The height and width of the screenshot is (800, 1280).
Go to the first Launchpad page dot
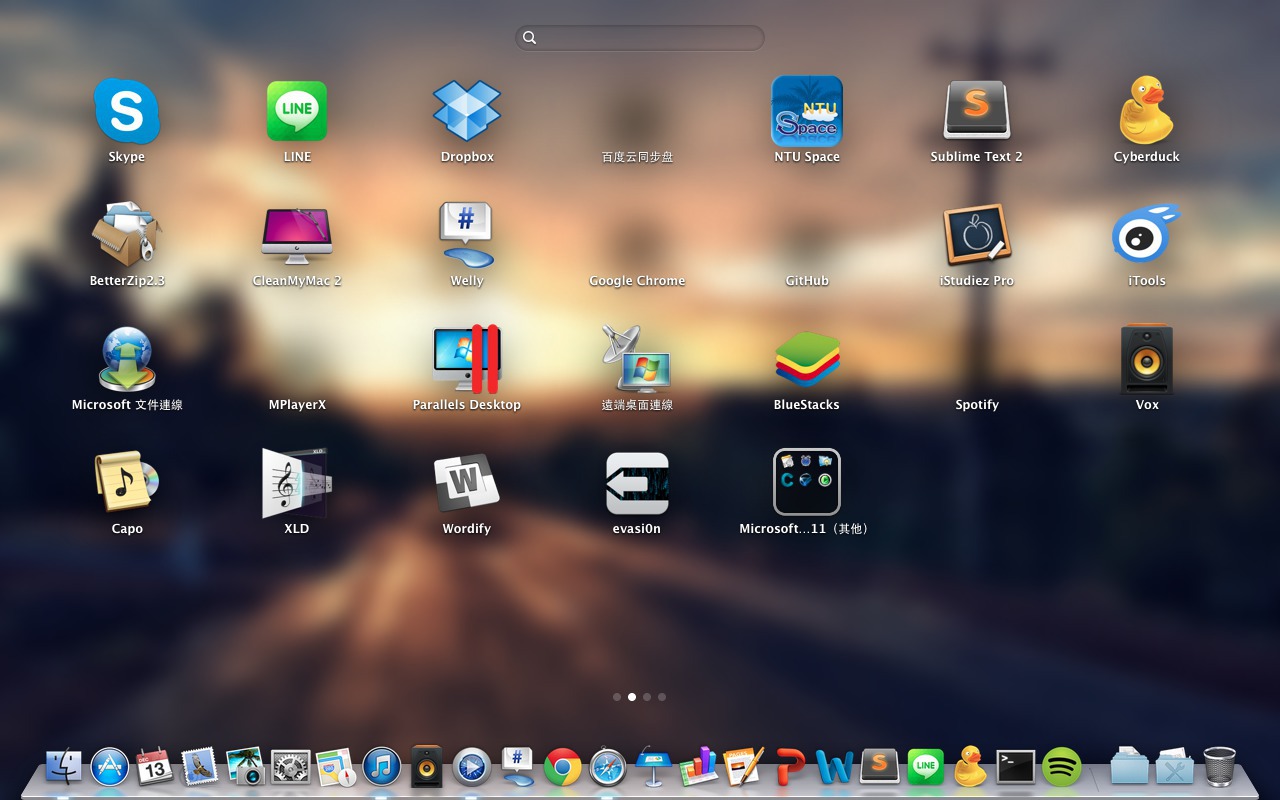[x=617, y=697]
